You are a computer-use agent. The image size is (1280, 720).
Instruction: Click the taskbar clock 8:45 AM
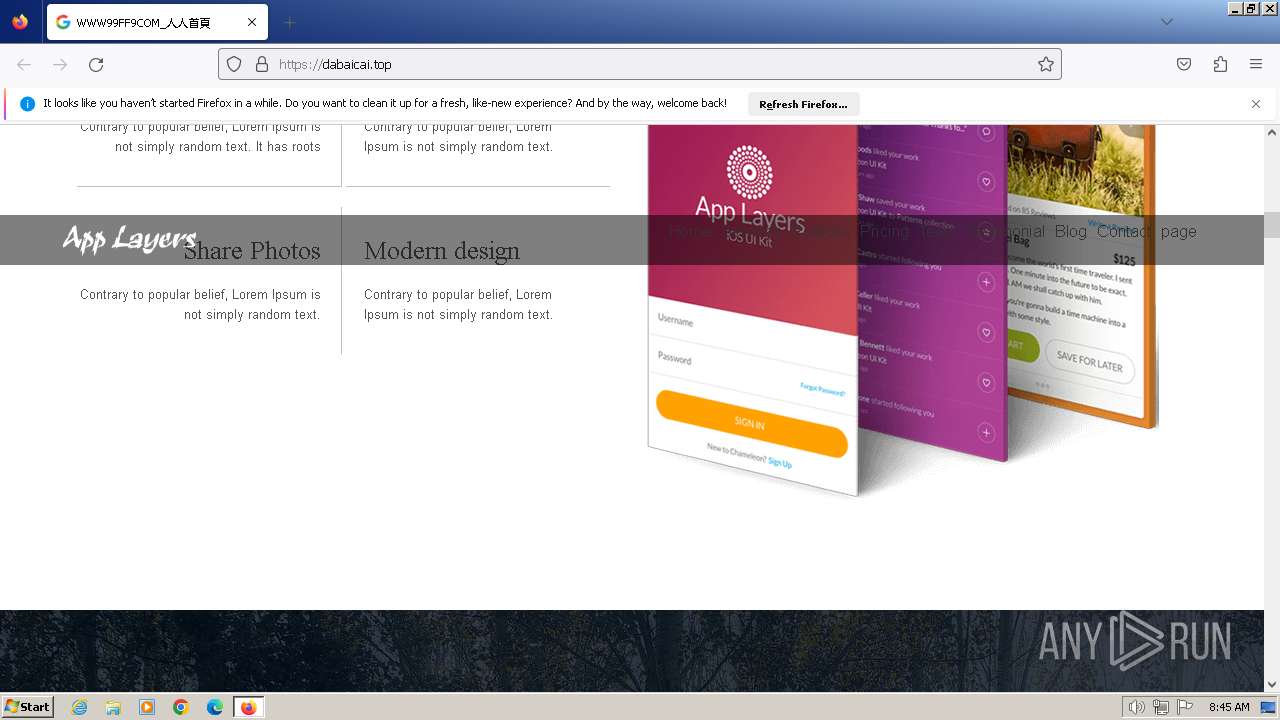[x=1229, y=707]
